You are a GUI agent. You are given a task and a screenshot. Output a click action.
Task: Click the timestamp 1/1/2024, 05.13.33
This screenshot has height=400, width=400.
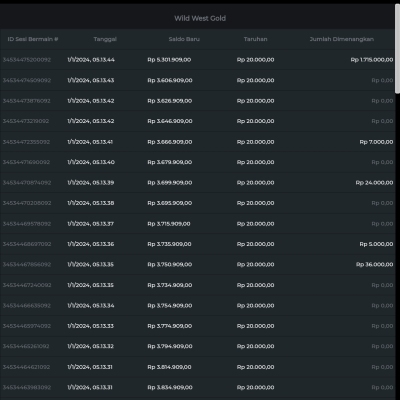coord(90,326)
